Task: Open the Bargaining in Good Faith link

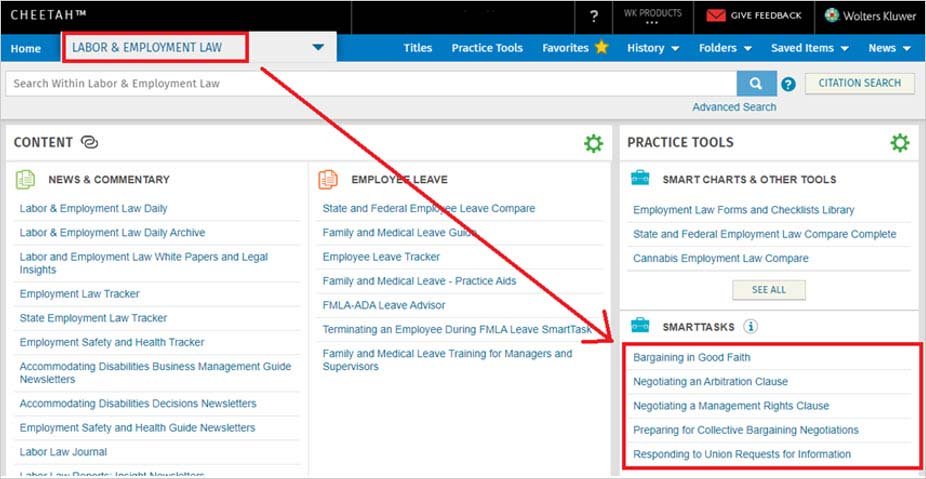Action: click(x=691, y=357)
